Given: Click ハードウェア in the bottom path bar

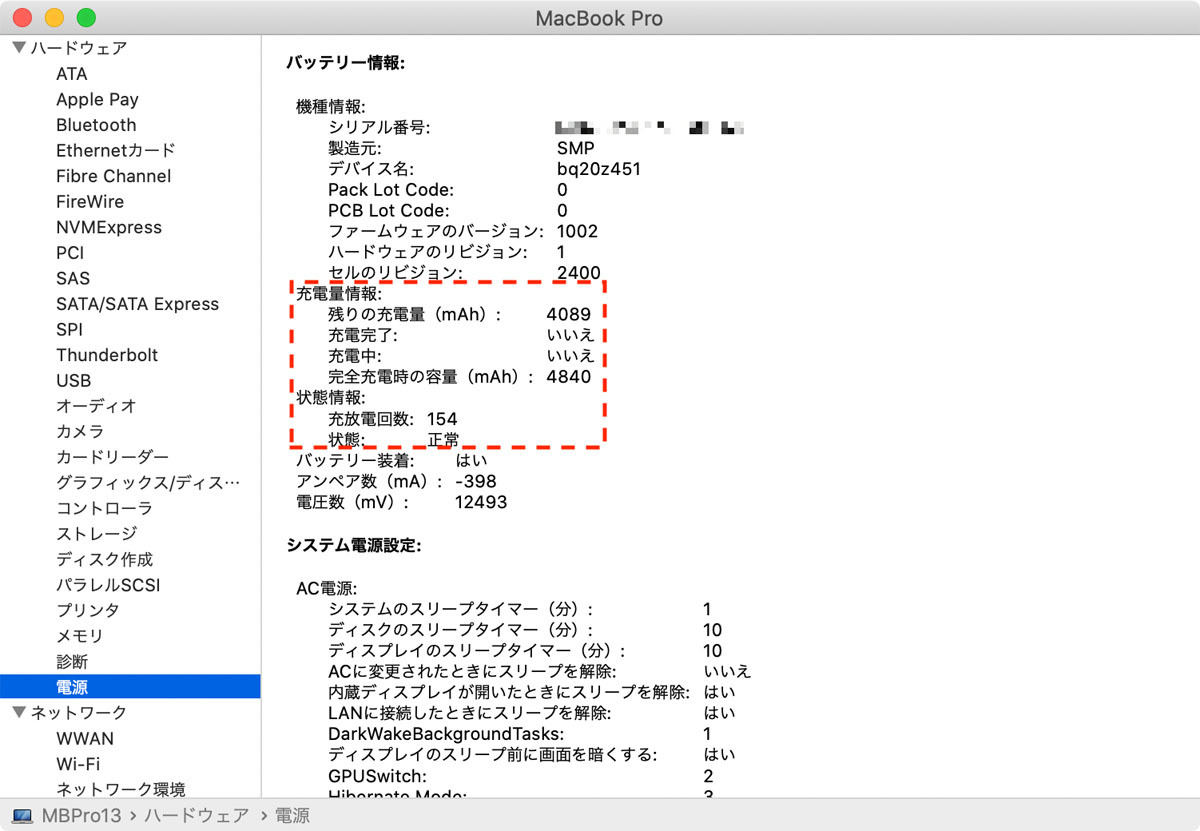Looking at the screenshot, I should coord(197,816).
